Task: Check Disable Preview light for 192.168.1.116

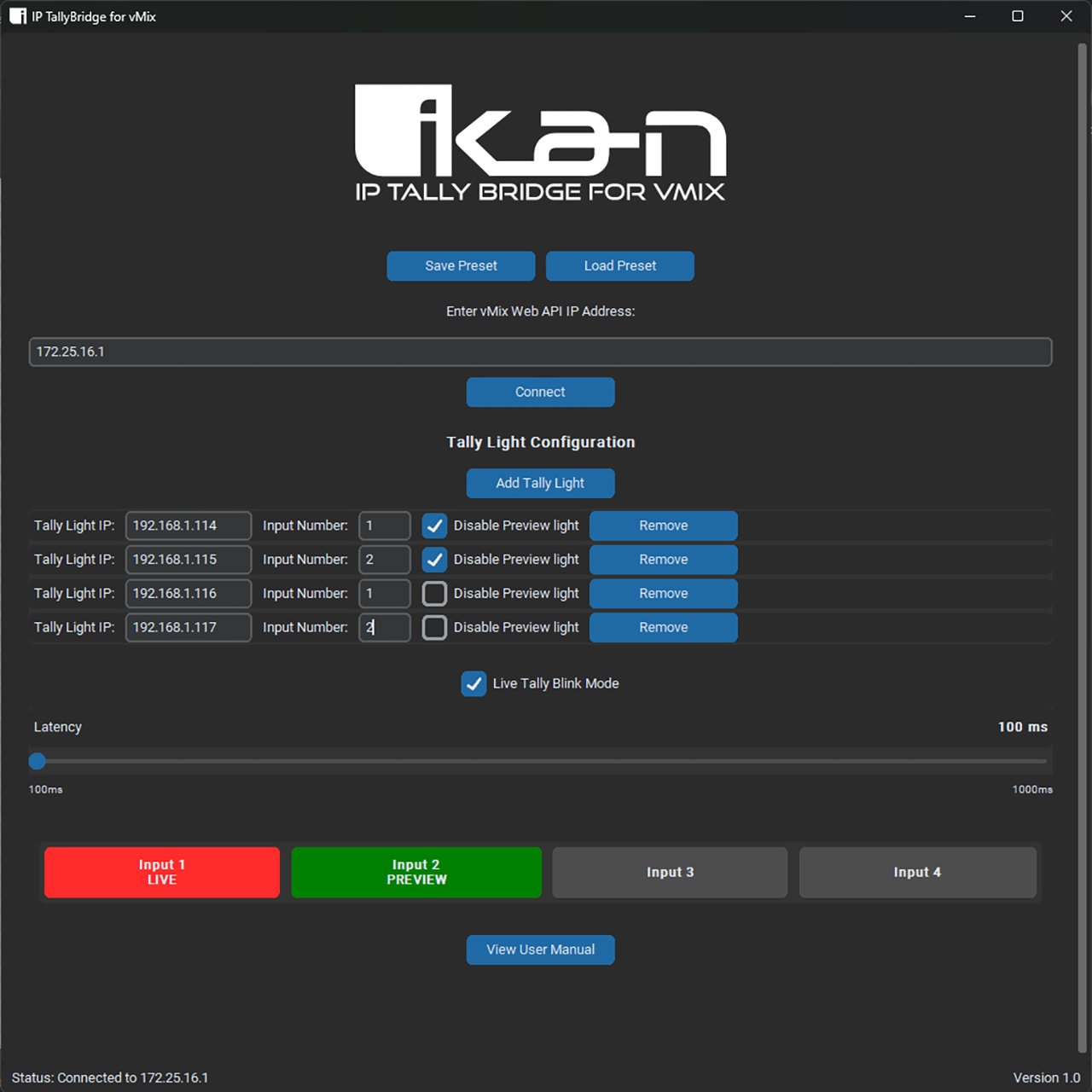Action: (x=434, y=594)
